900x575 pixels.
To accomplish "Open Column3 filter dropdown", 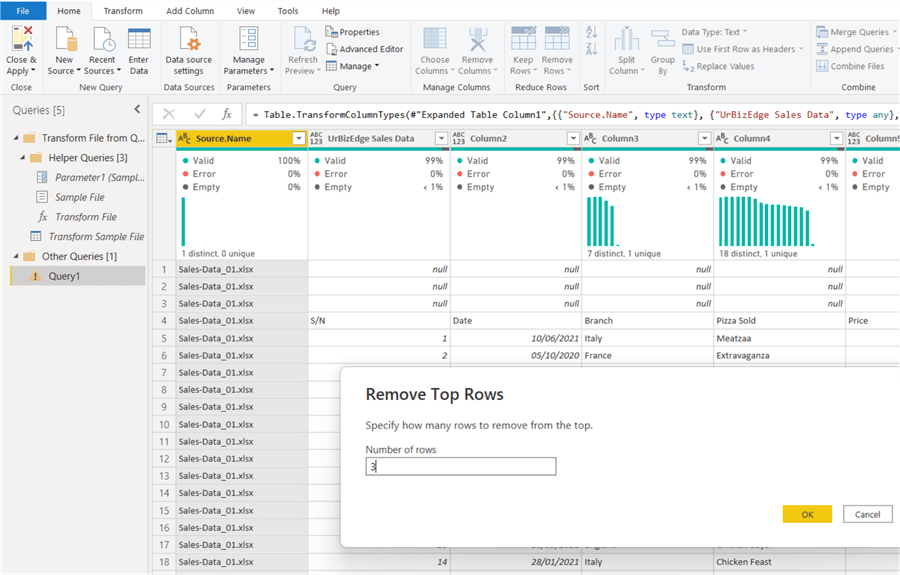I will click(706, 138).
